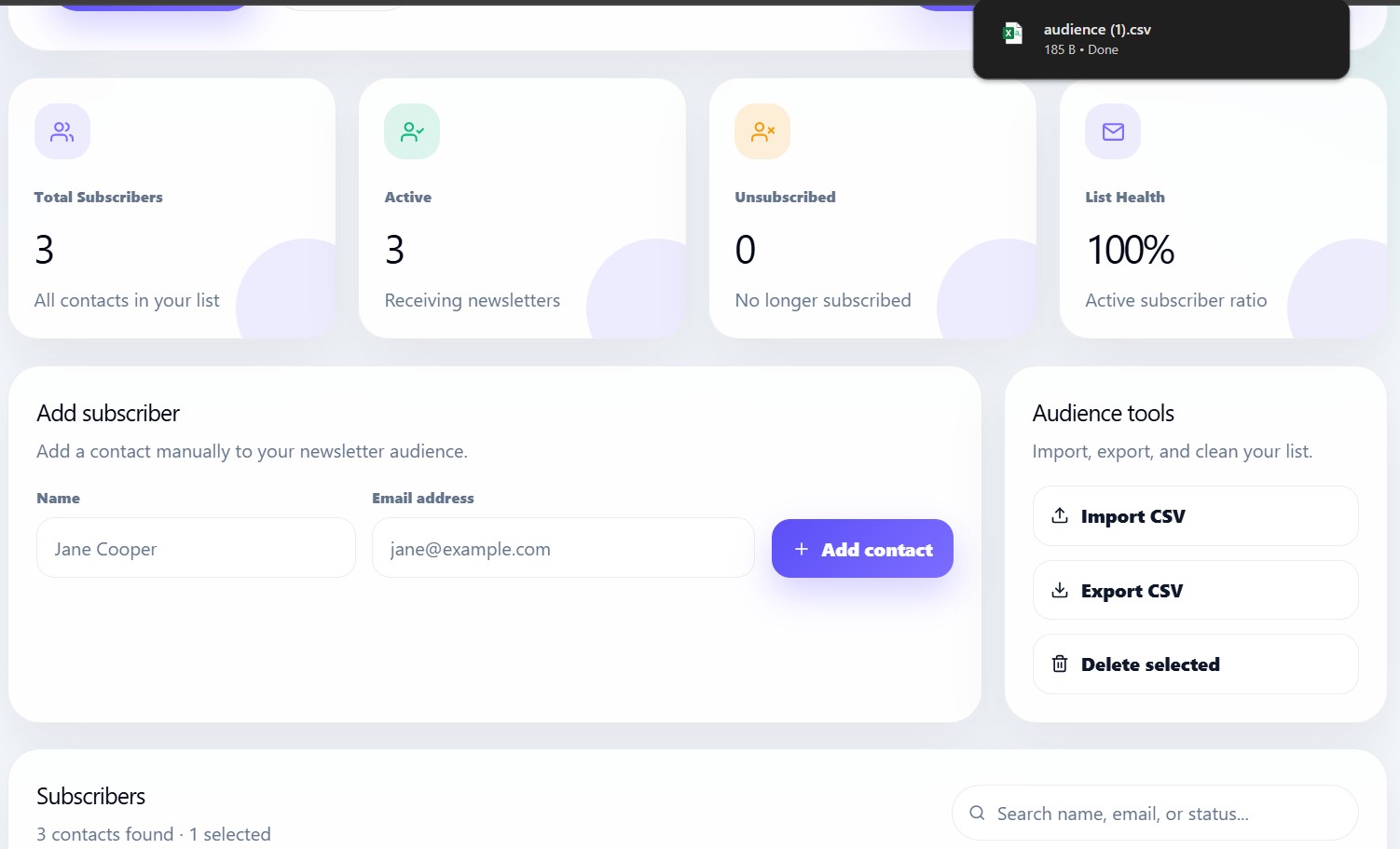Click the 'Receiving newsletters' caption
Screen dimensions: 1400x849
point(473,300)
